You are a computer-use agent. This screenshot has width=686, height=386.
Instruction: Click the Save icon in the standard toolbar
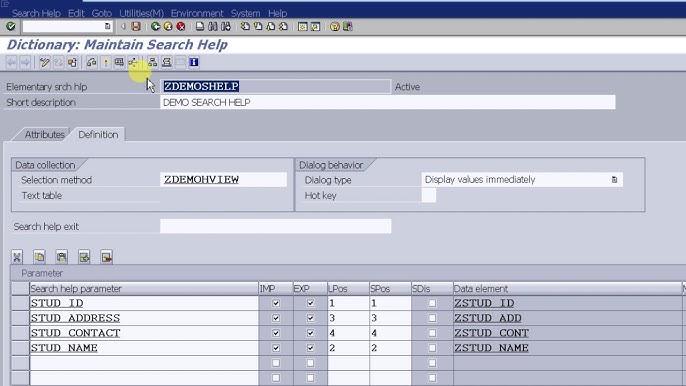136,27
